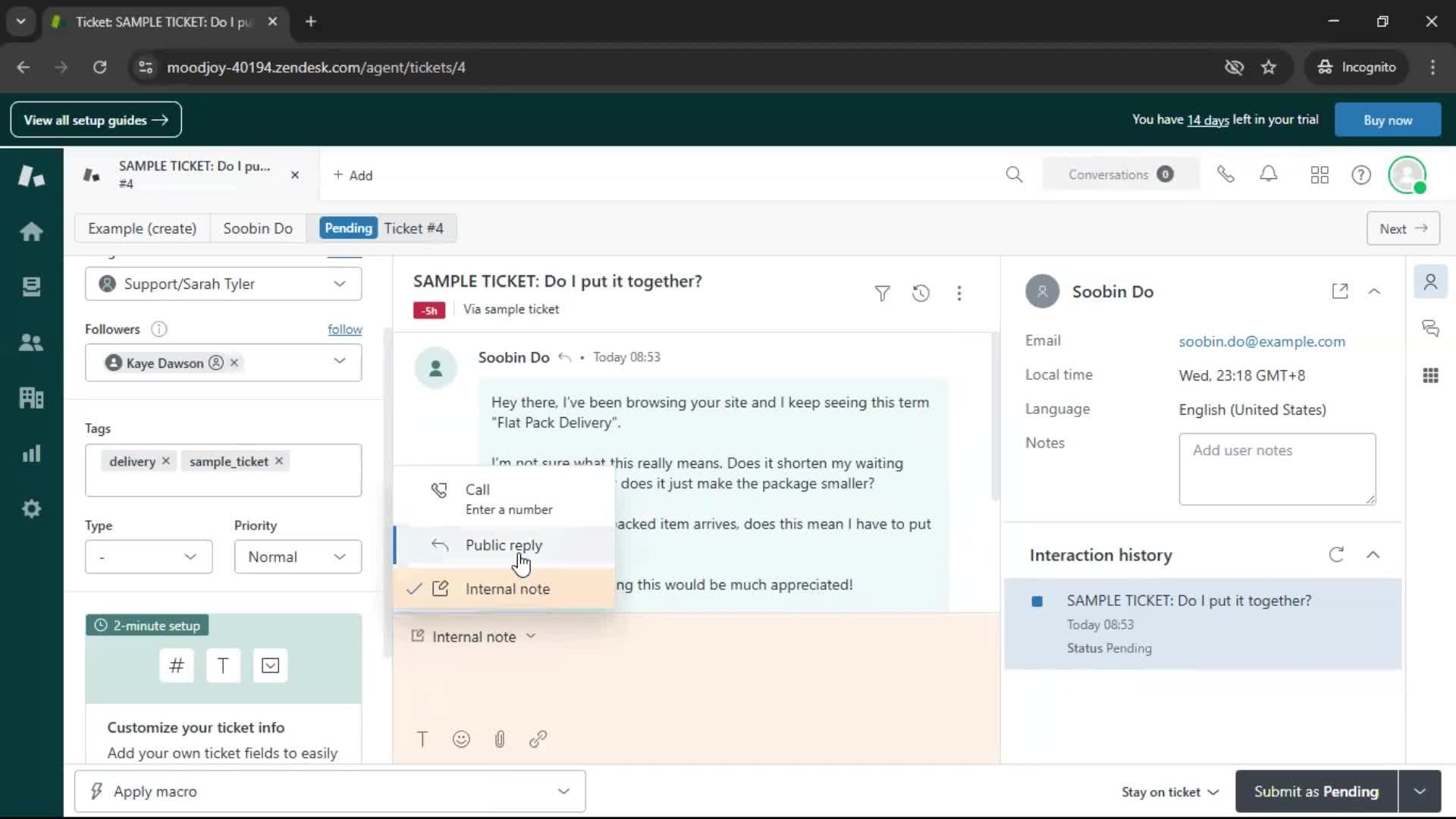Refresh the Interaction history
The height and width of the screenshot is (819, 1456).
(1336, 554)
